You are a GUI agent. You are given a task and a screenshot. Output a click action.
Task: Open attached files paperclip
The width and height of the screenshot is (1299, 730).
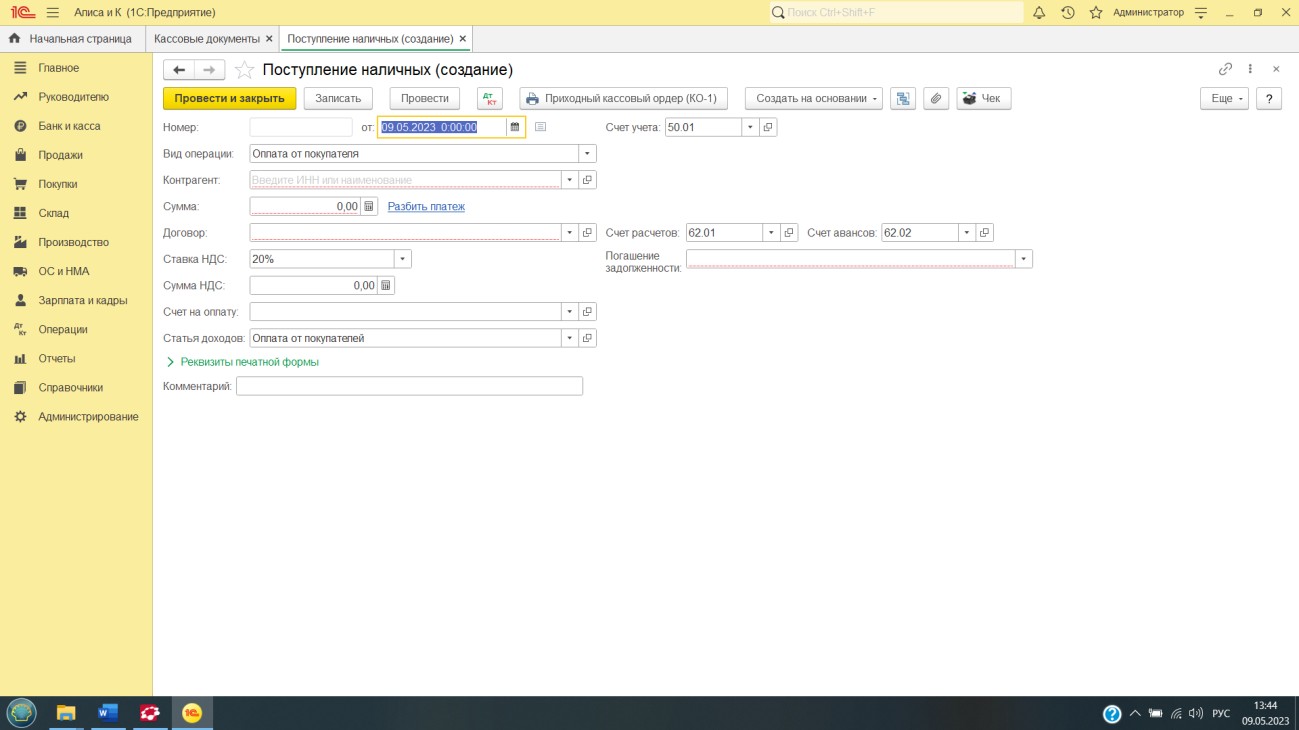pos(936,98)
